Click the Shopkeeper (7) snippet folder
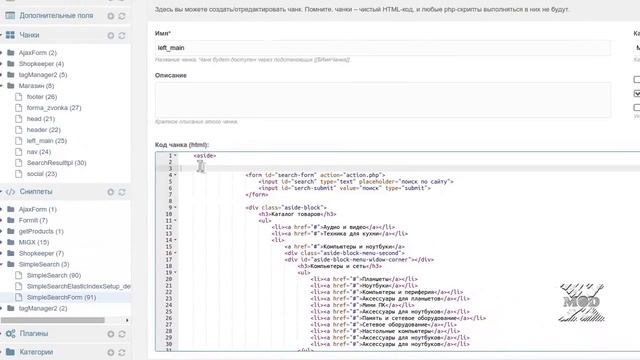The image size is (640, 360). click(x=41, y=253)
